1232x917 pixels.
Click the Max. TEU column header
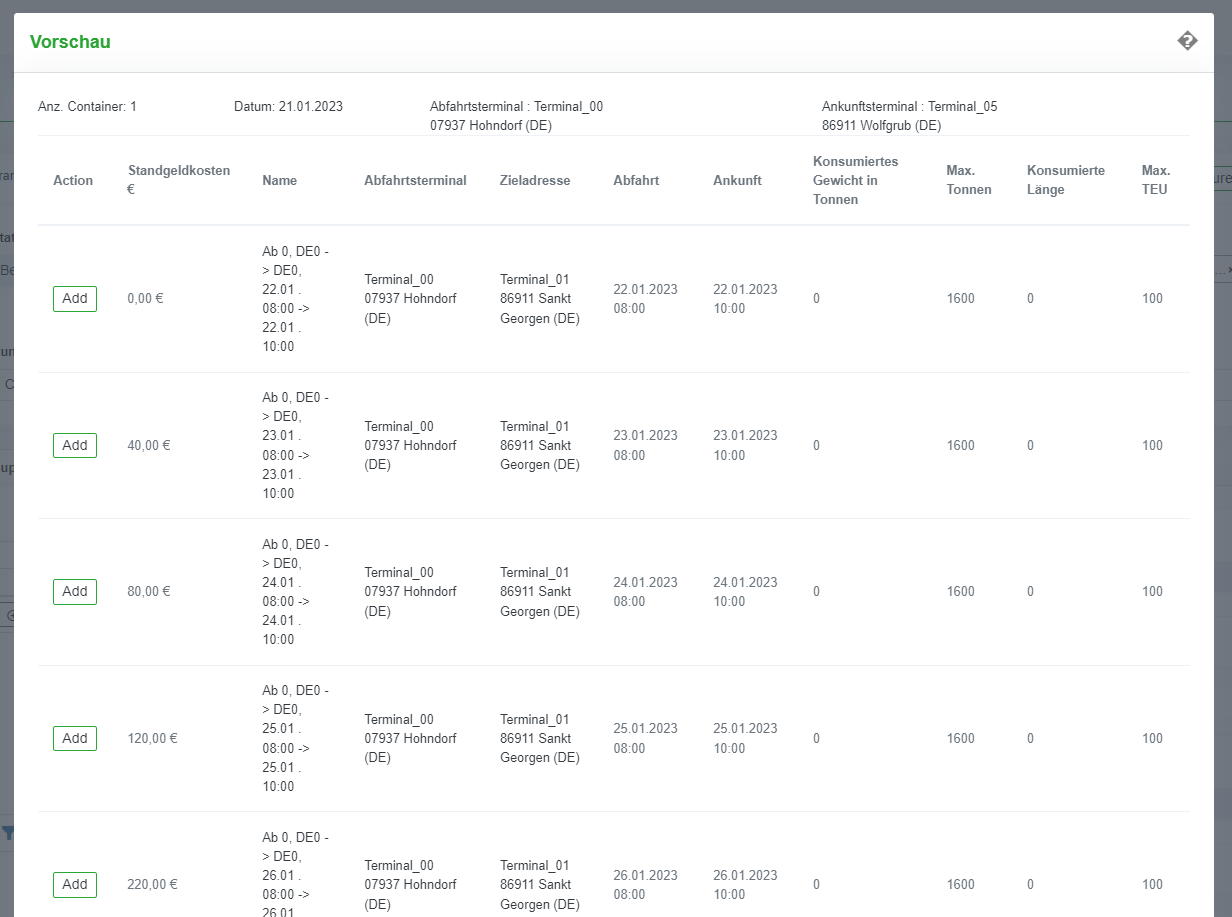(1156, 180)
